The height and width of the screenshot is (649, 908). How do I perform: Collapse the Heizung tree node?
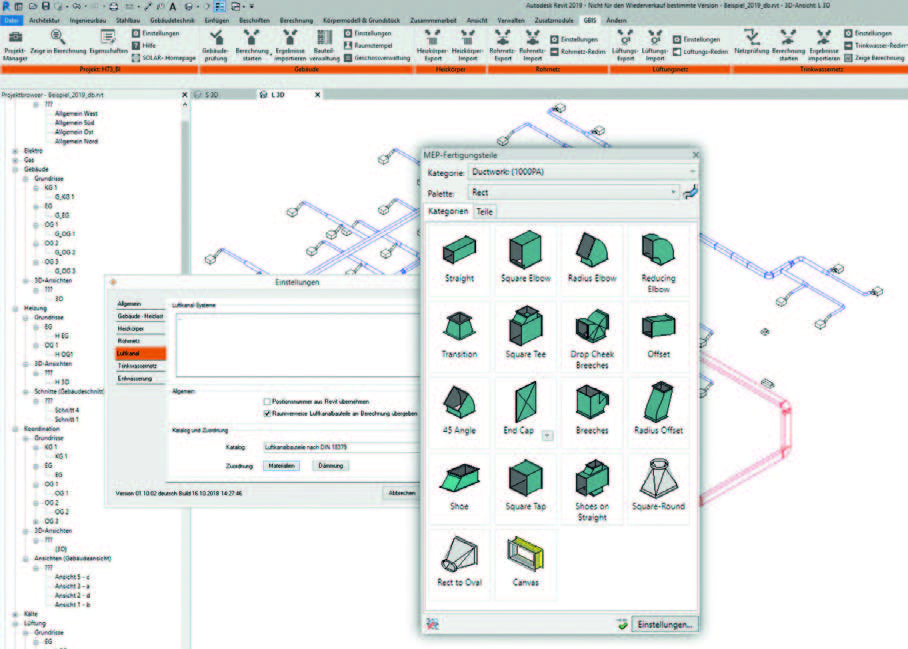pos(15,309)
